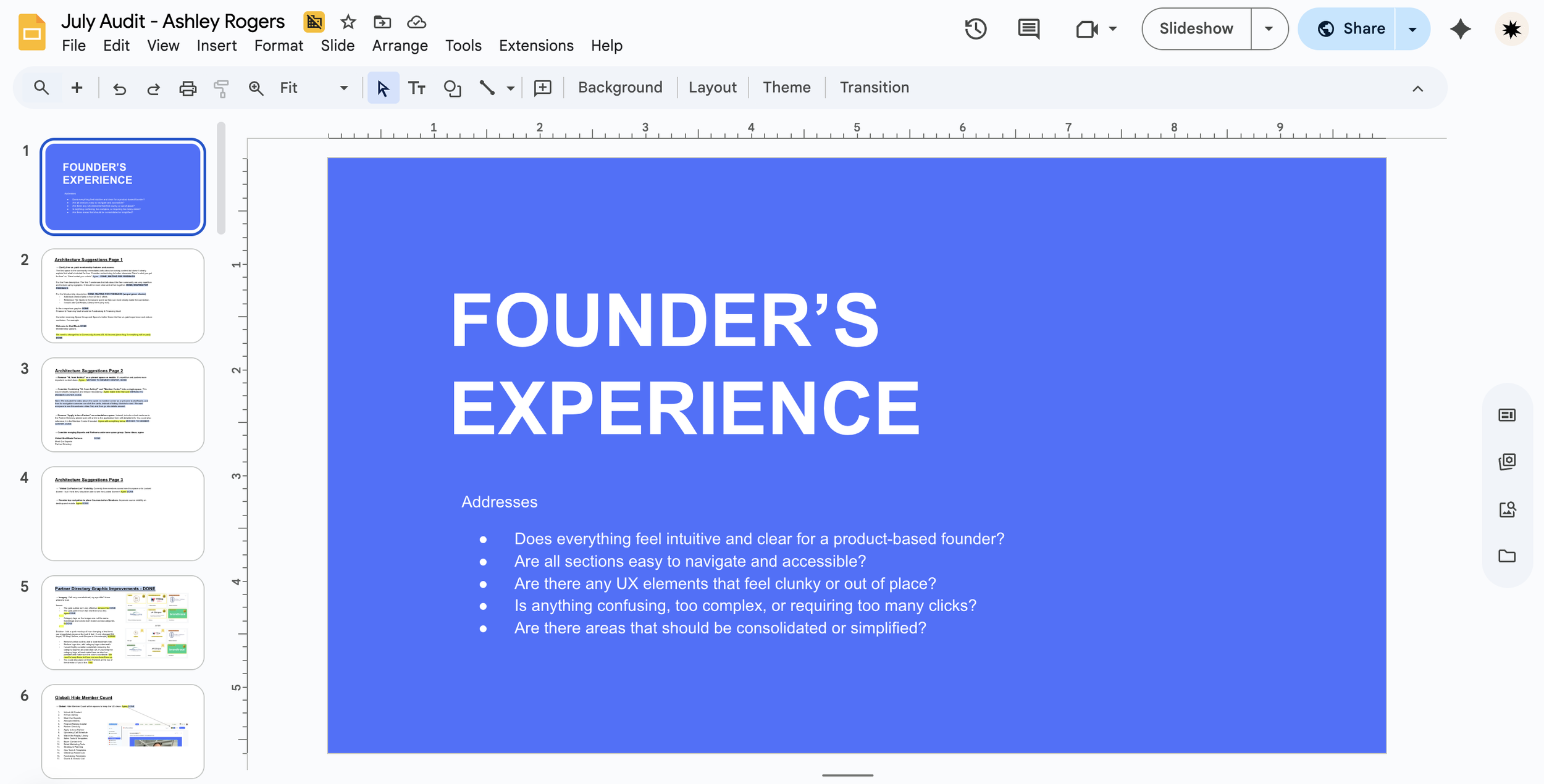
Task: Select slide 5 Partner Directory thumbnail
Action: tap(123, 622)
